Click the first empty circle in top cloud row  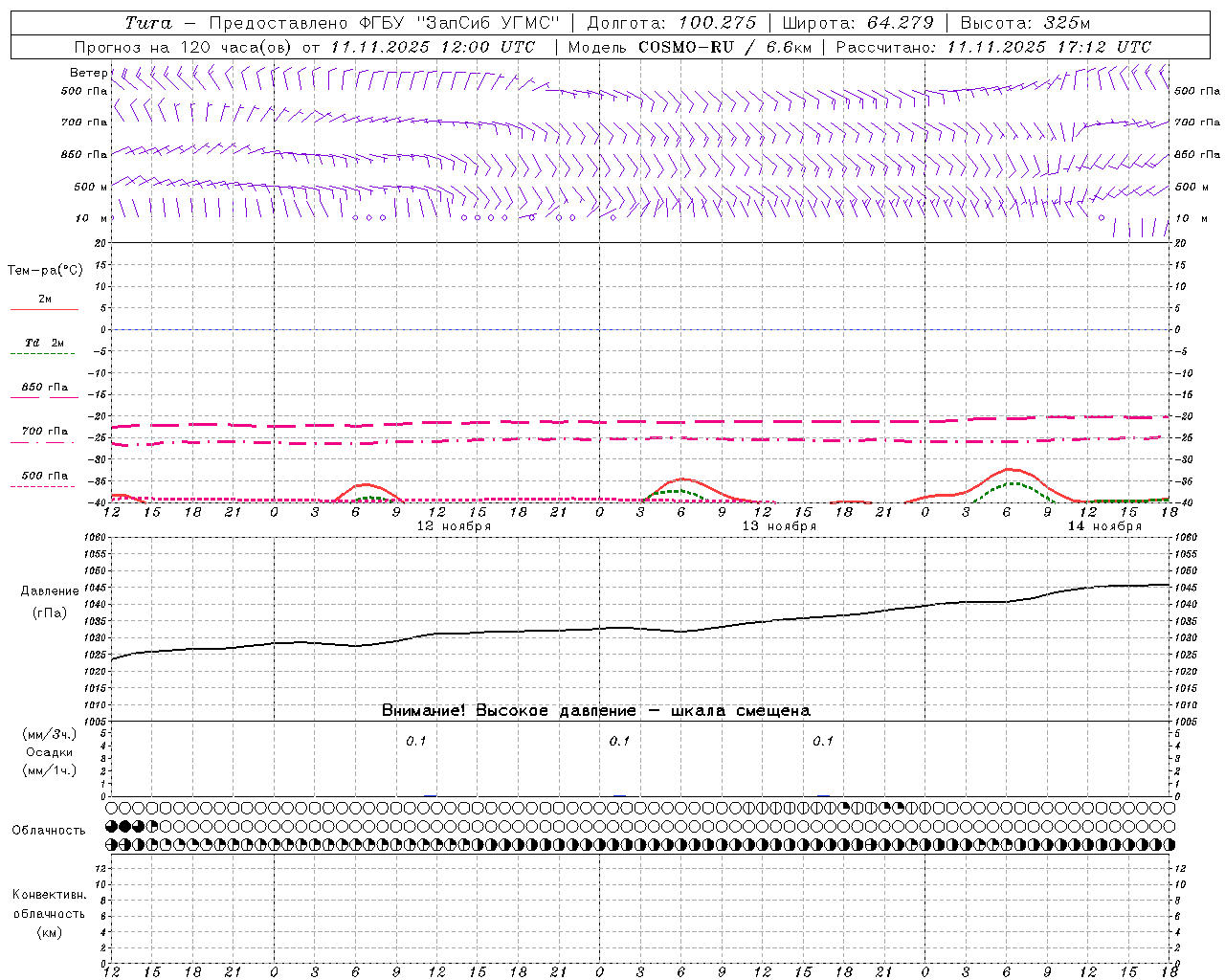tap(111, 807)
